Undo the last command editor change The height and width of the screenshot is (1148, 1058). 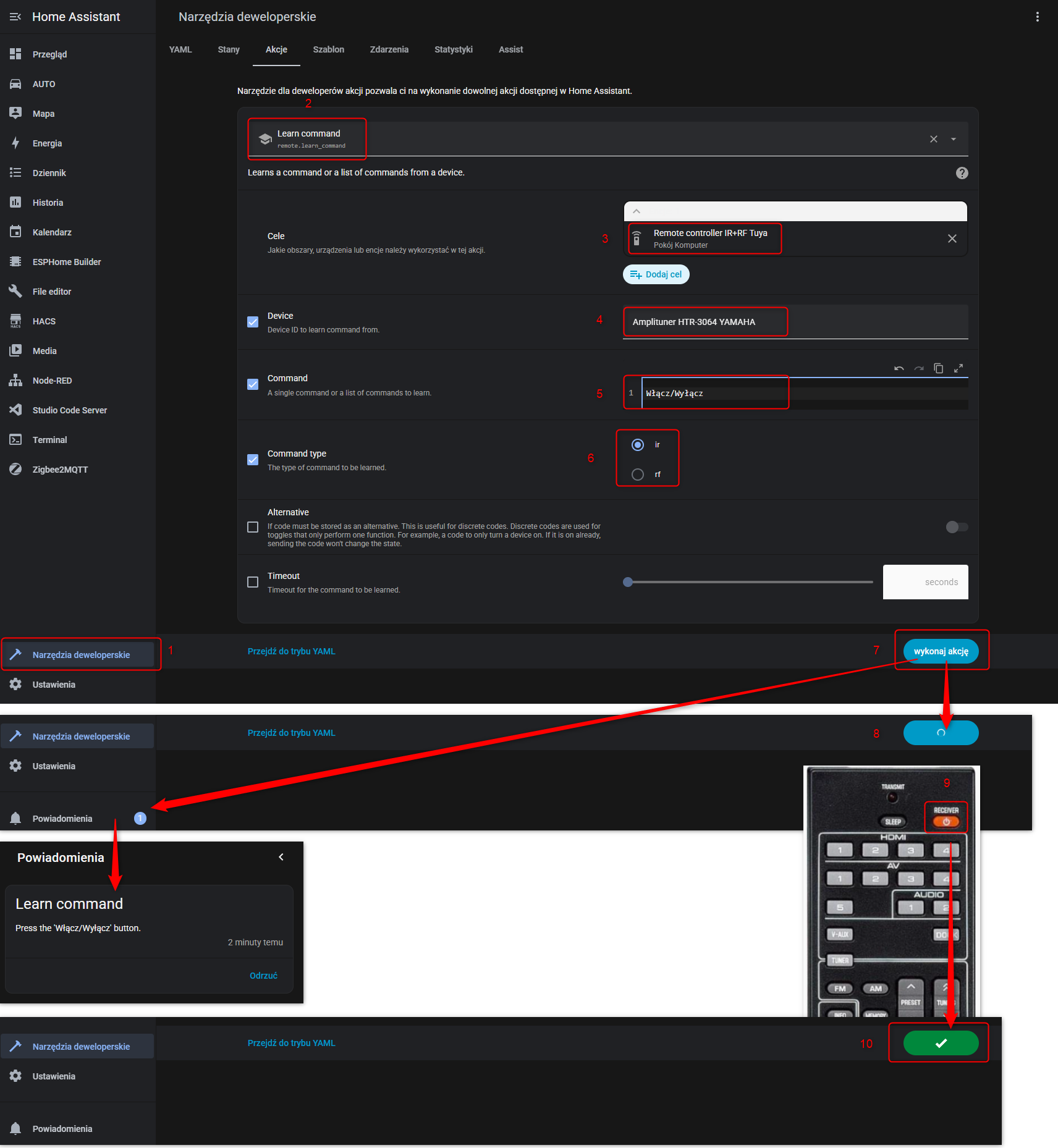pos(899,368)
